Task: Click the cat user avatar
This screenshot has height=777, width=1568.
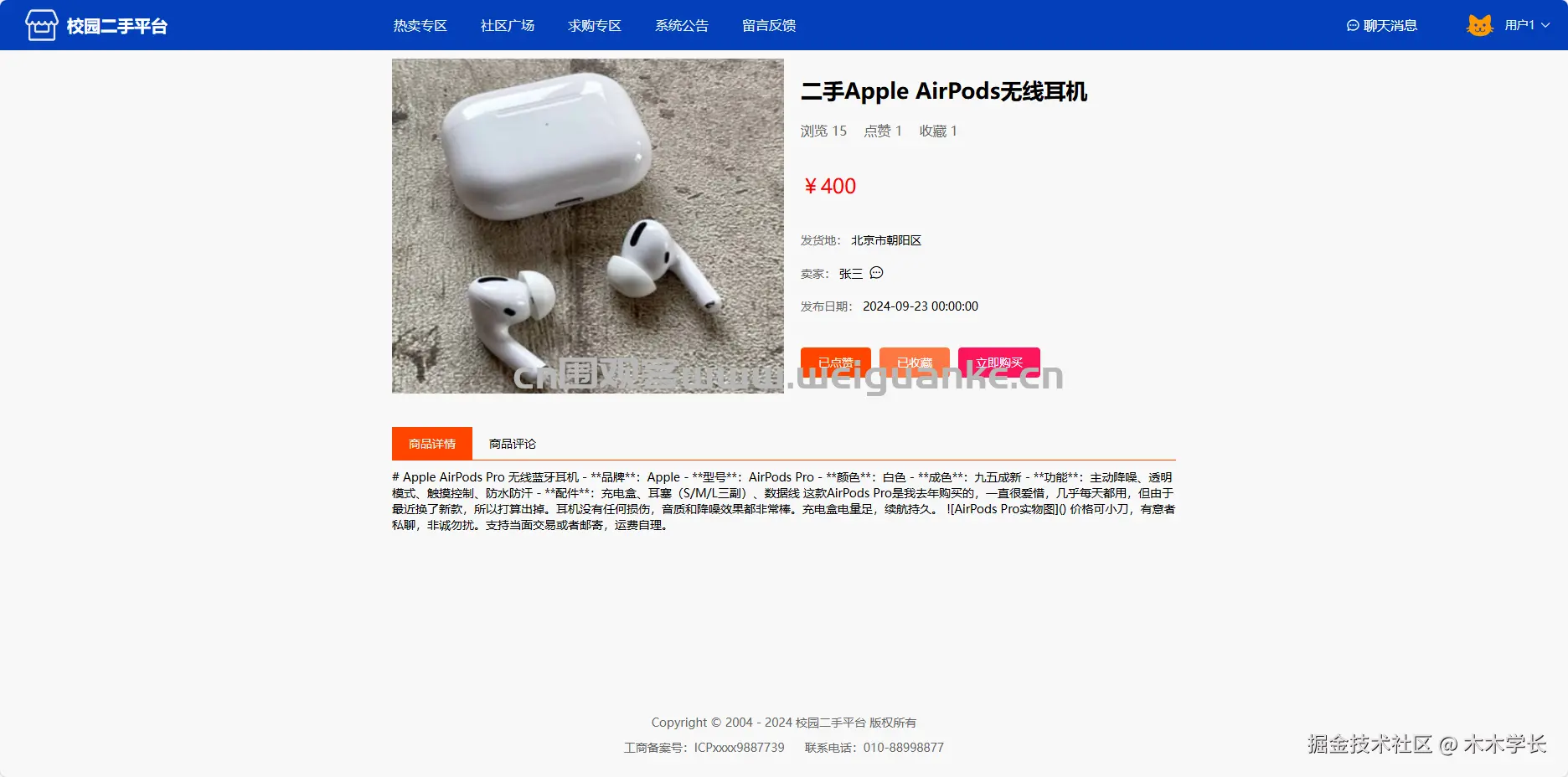Action: click(x=1479, y=25)
